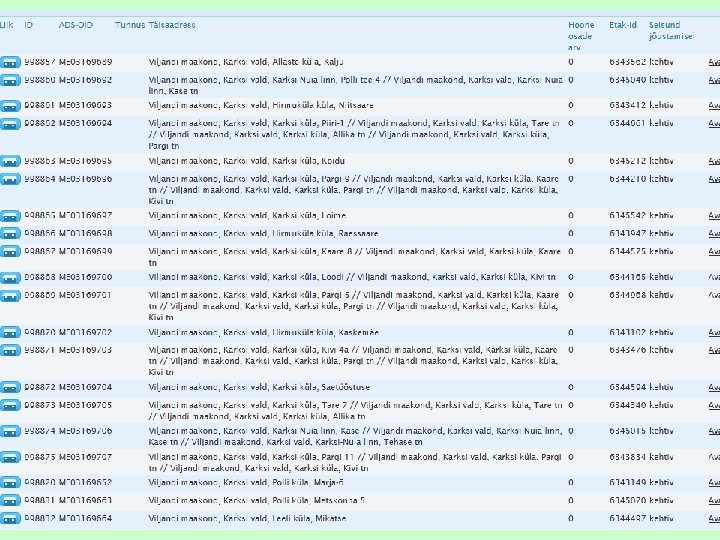Click Etak-Id value 6343149
The width and height of the screenshot is (720, 540).
tap(627, 483)
